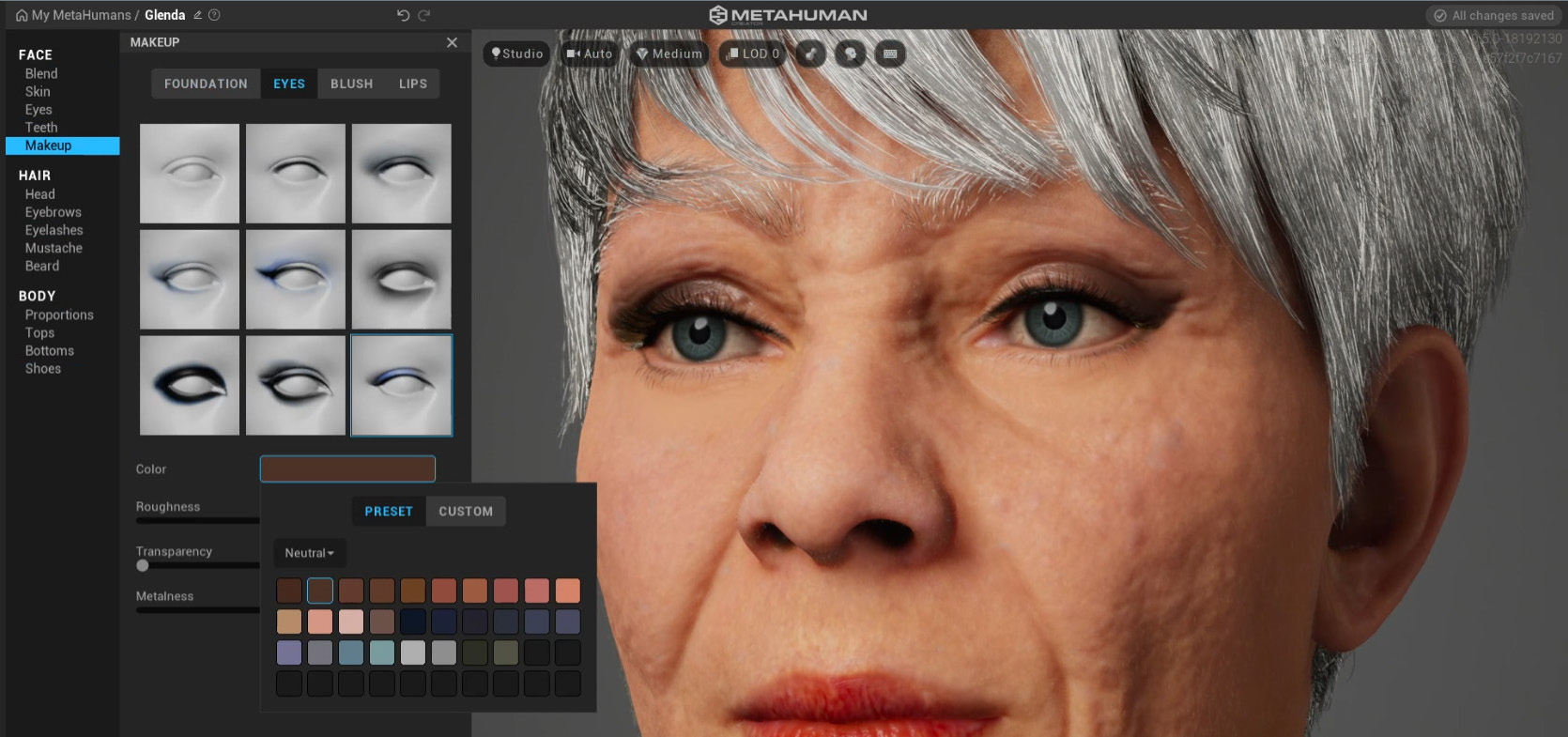Pick the lavender swatch starting third row

[x=289, y=653]
